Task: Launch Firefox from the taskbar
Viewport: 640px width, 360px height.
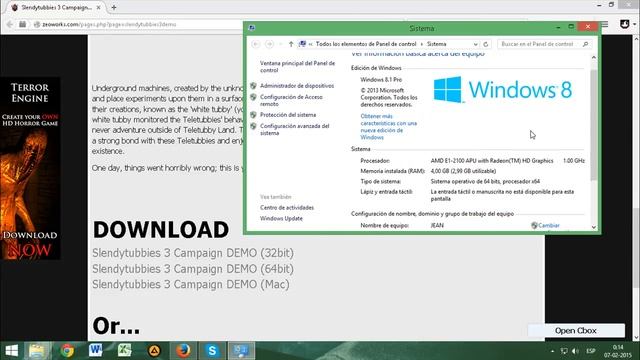Action: pyautogui.click(x=183, y=351)
